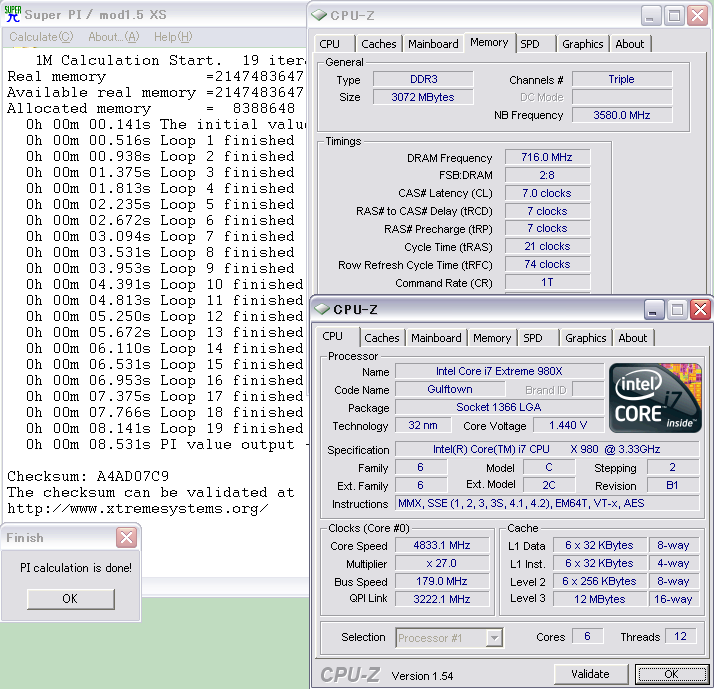
Task: Click OK button in CPU-Z window
Action: click(x=672, y=674)
